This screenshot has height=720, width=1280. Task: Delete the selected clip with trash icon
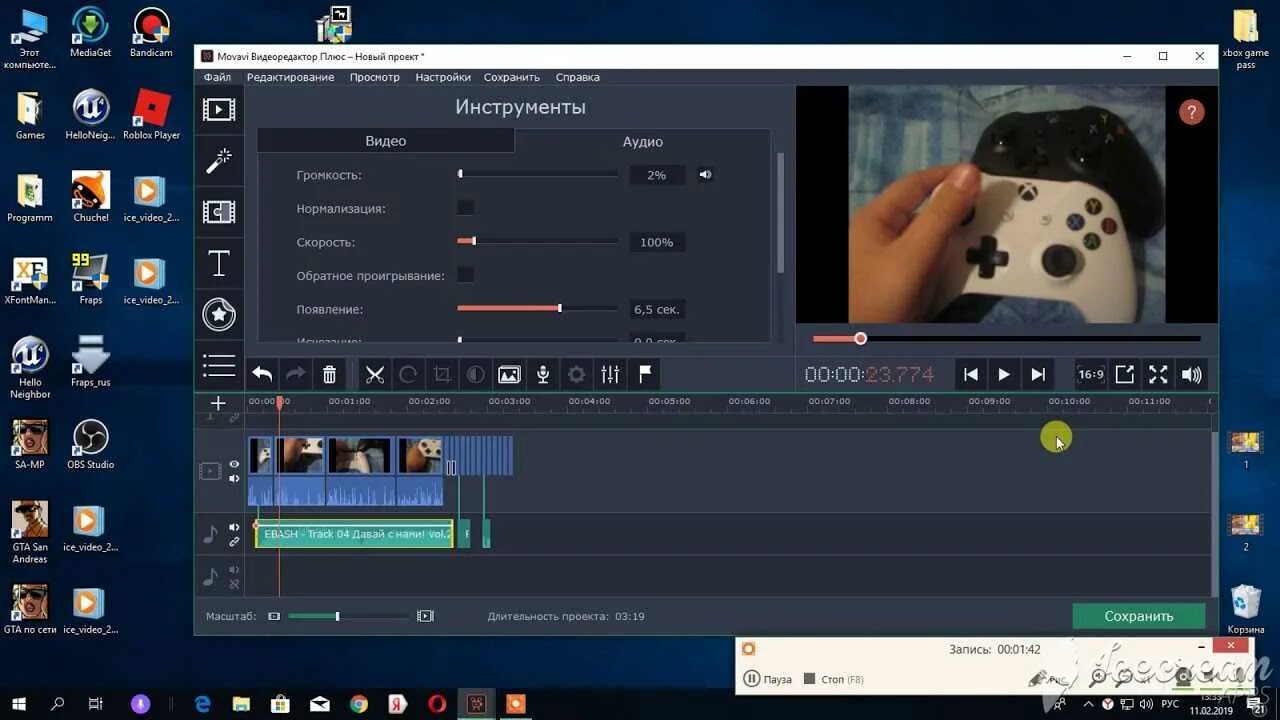click(329, 374)
